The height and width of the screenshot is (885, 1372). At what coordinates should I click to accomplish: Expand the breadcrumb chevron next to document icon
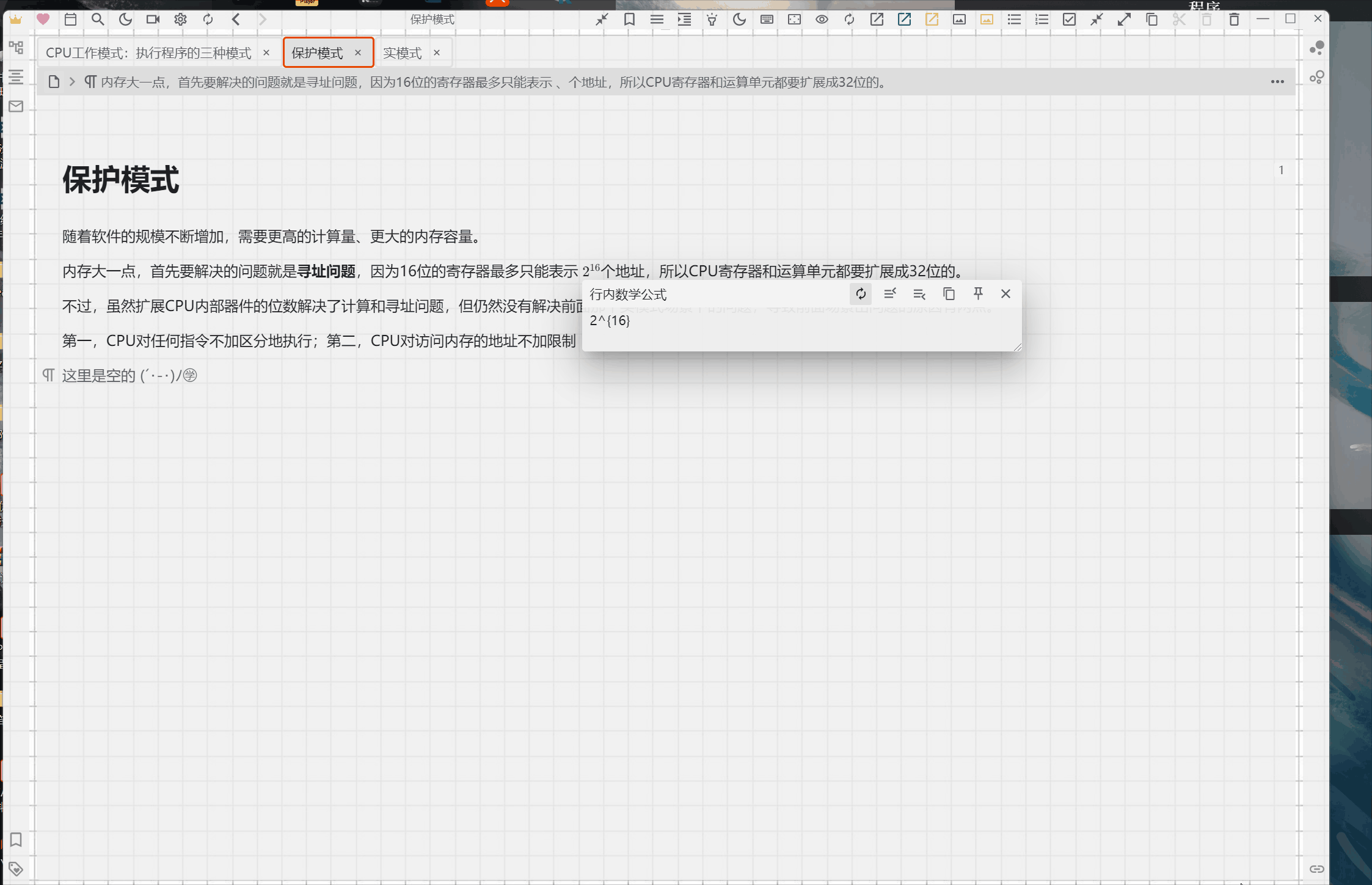click(x=71, y=81)
